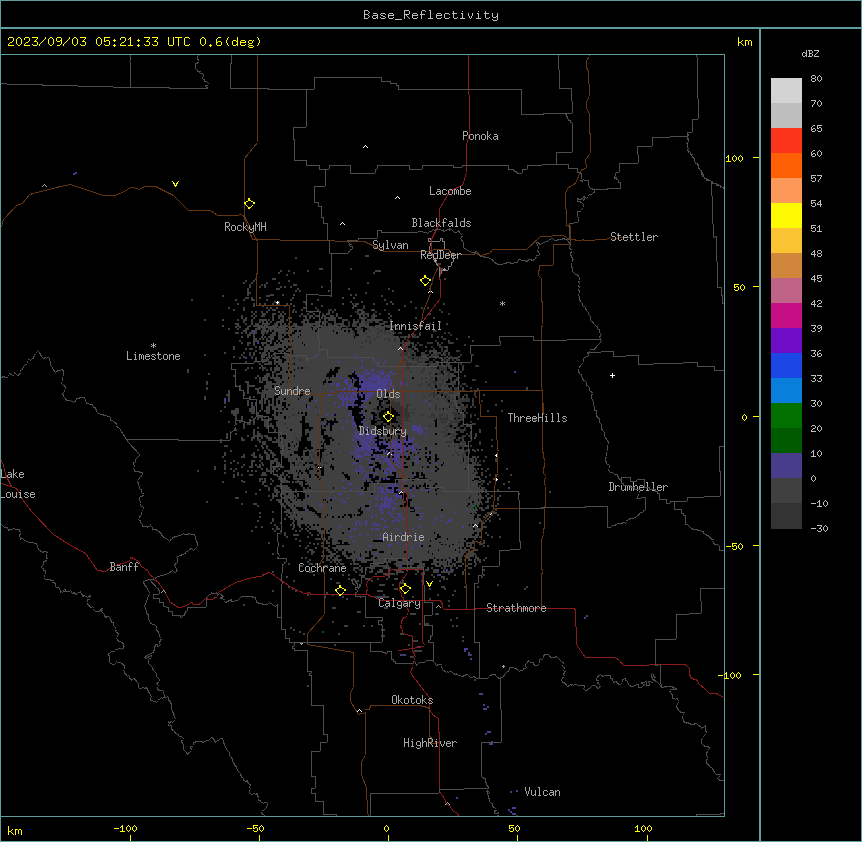The image size is (862, 842).
Task: Click the Sylvan label
Action: pos(390,245)
